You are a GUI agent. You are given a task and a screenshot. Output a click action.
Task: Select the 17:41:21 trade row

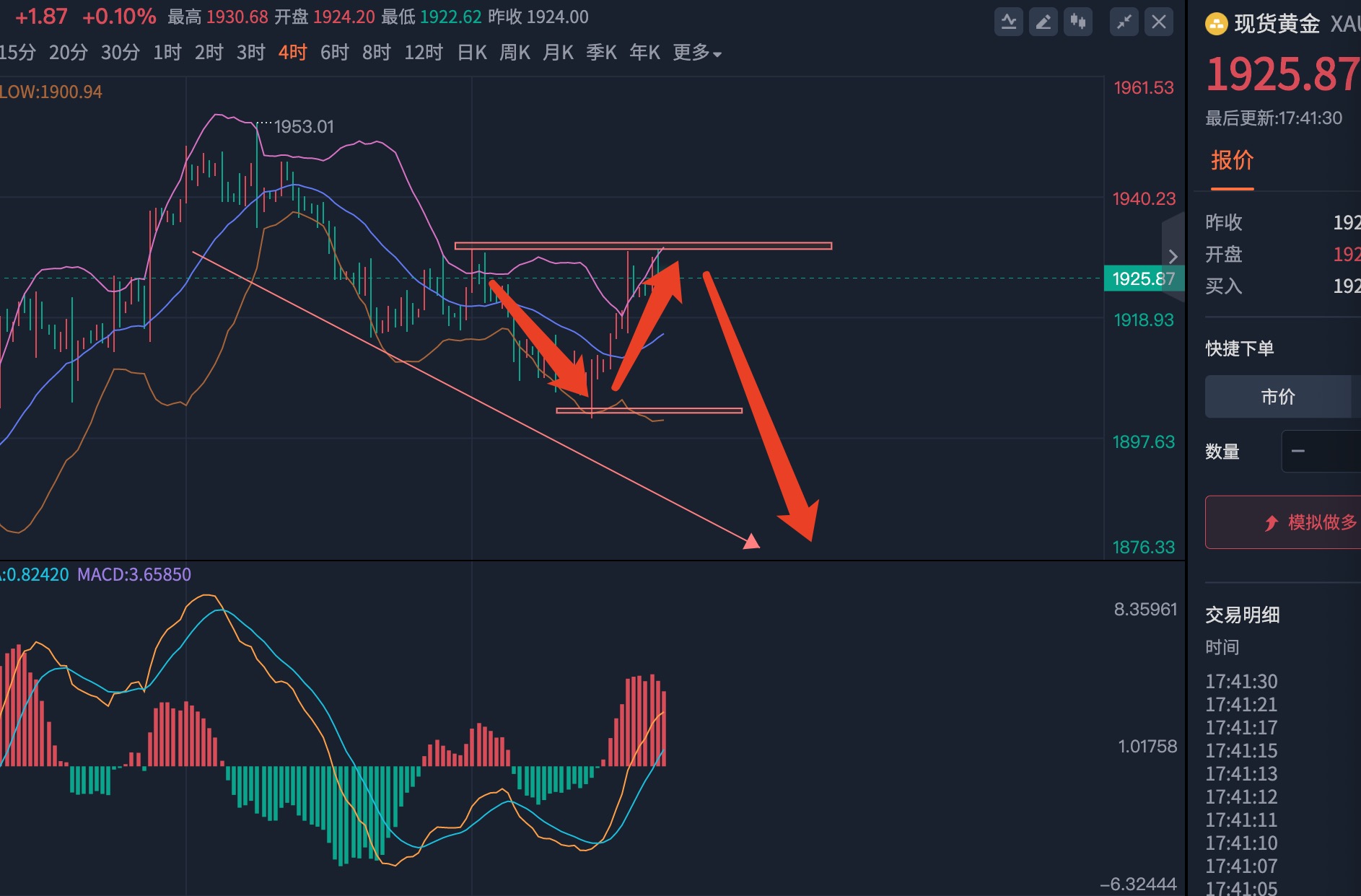[x=1241, y=705]
